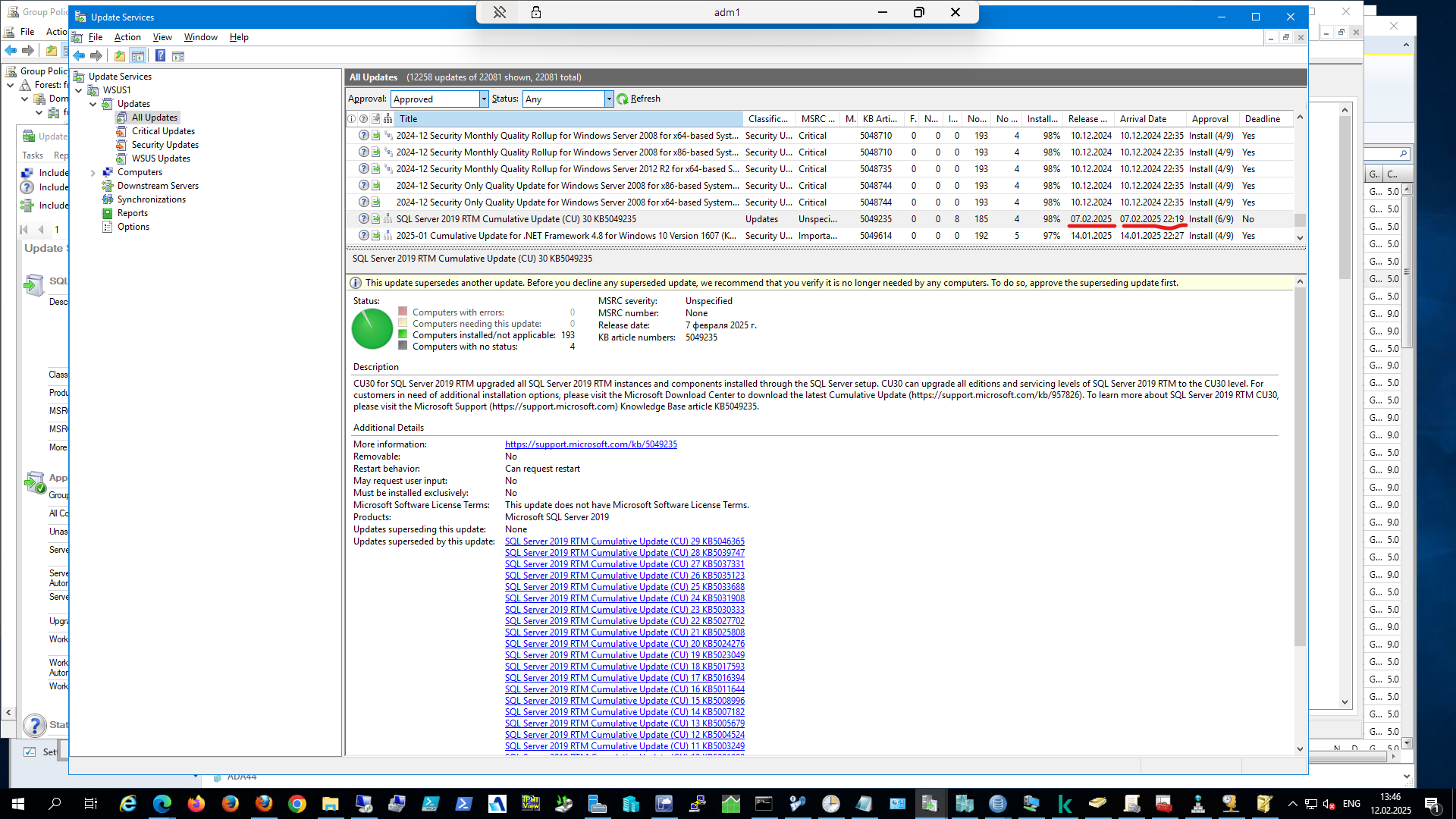Sort updates by the Title column header
The height and width of the screenshot is (819, 1456).
pyautogui.click(x=568, y=119)
